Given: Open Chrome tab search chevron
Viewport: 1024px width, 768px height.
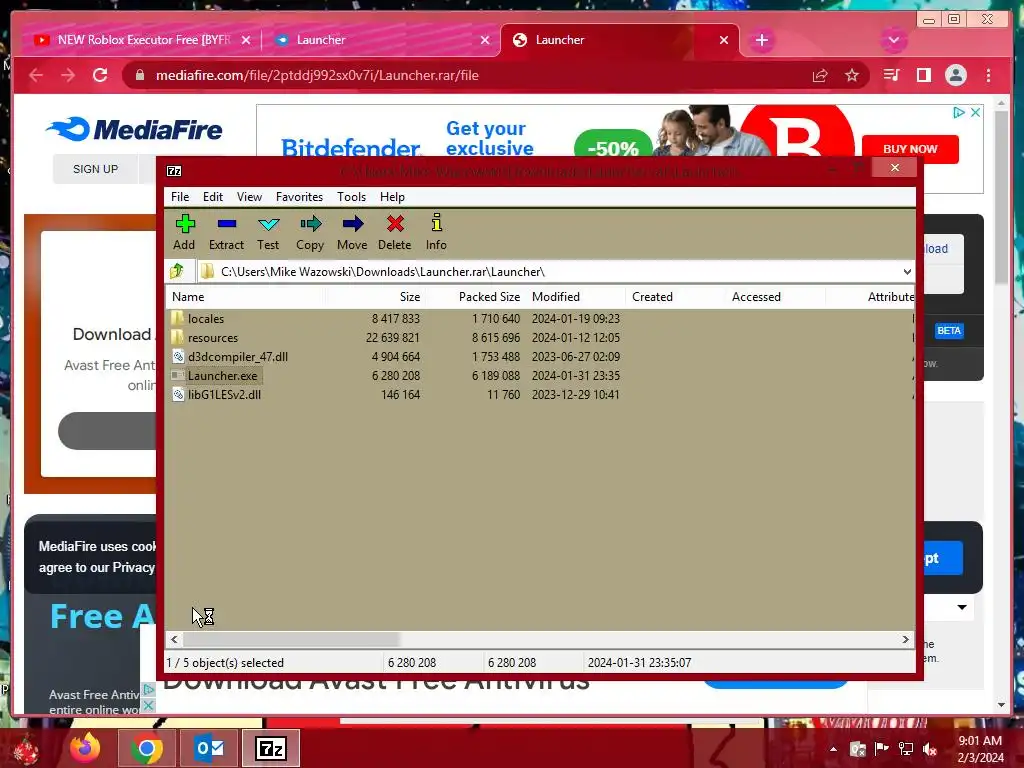Looking at the screenshot, I should click(893, 40).
